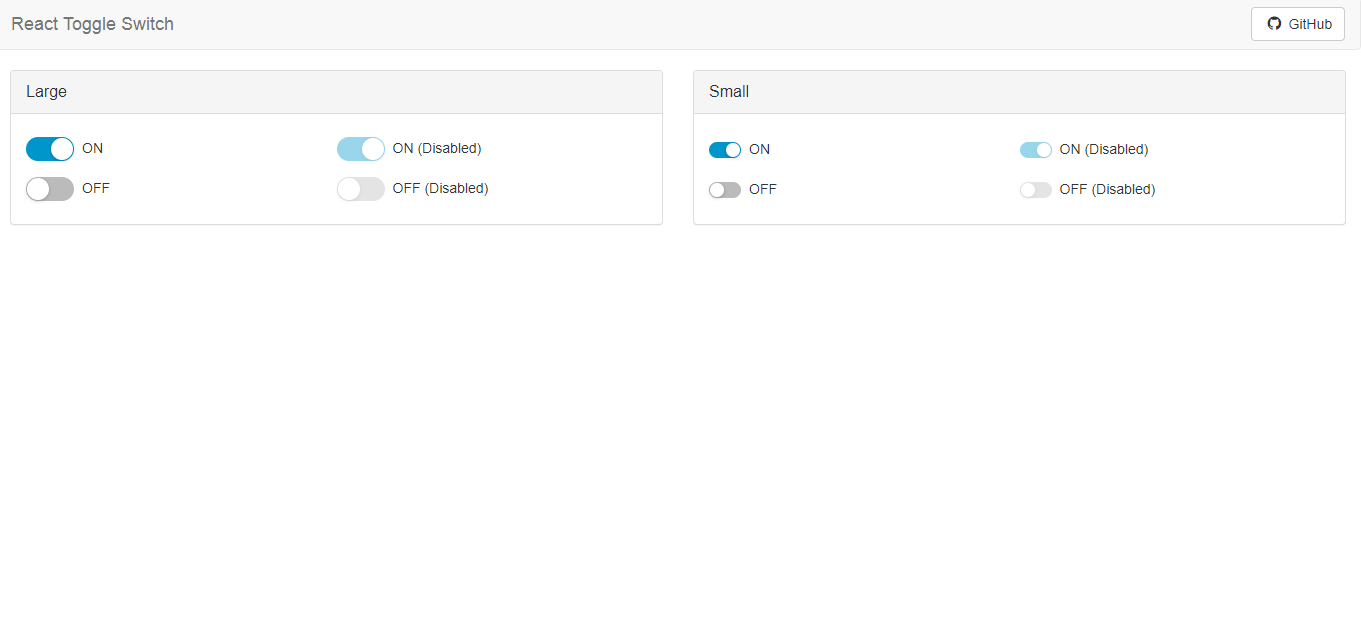Open the GitHub button
This screenshot has height=638, width=1361.
tap(1297, 24)
